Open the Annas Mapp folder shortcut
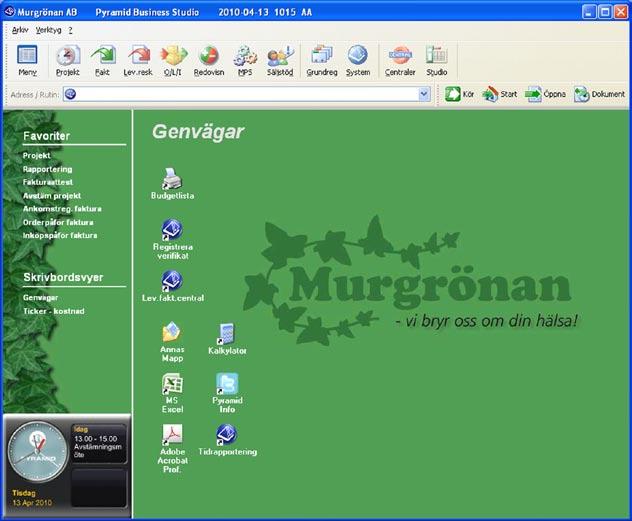The image size is (632, 521). coord(172,342)
